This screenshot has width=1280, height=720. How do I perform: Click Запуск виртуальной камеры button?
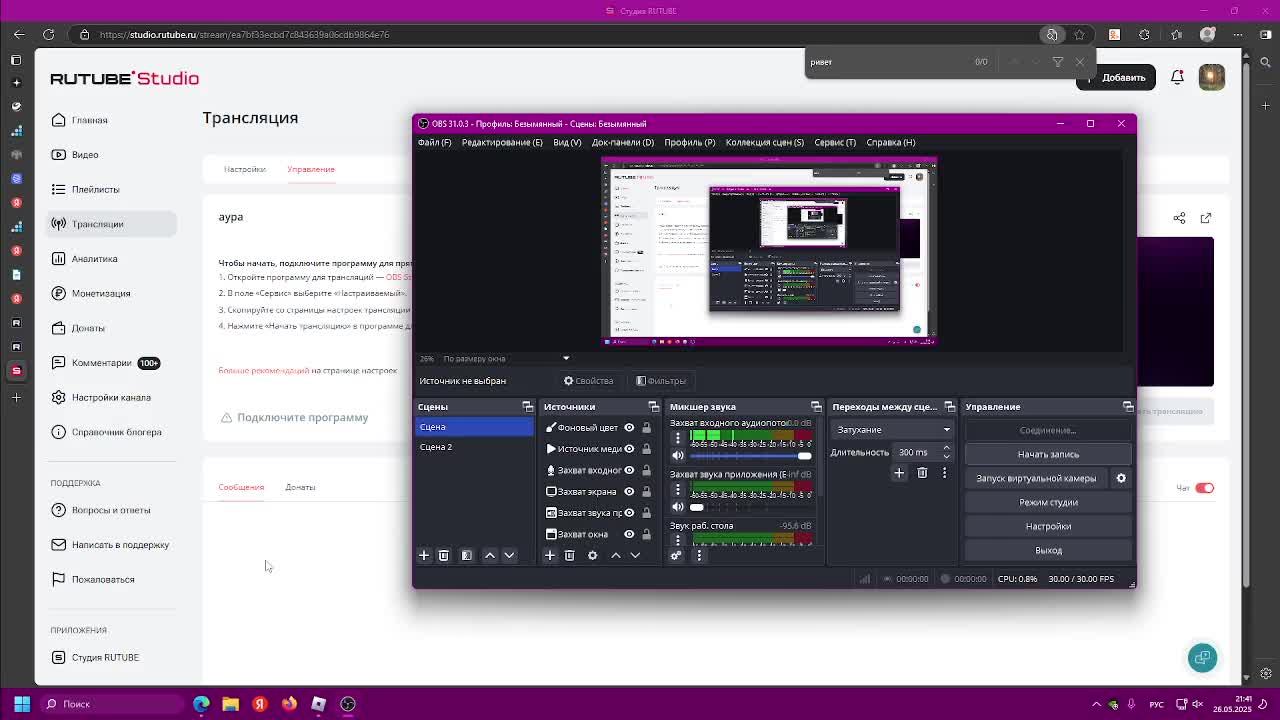pyautogui.click(x=1036, y=478)
